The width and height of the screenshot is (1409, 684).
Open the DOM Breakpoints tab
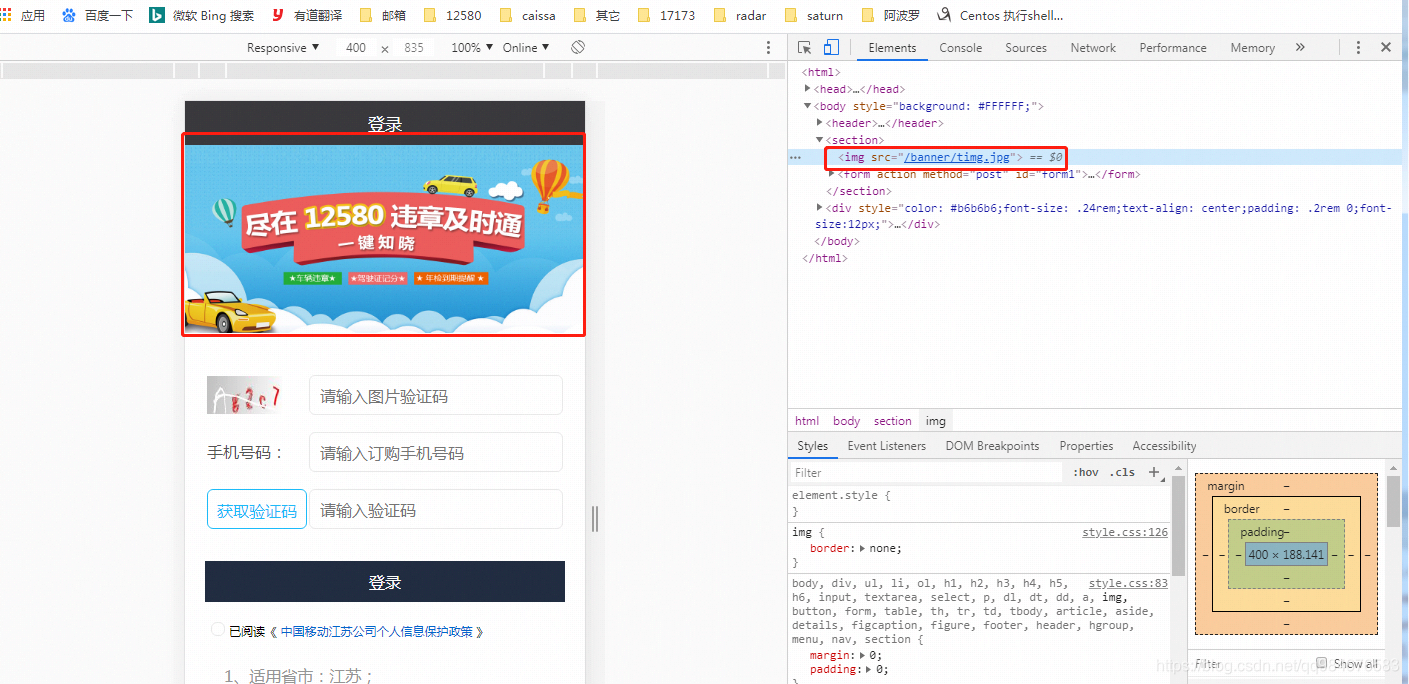[992, 446]
